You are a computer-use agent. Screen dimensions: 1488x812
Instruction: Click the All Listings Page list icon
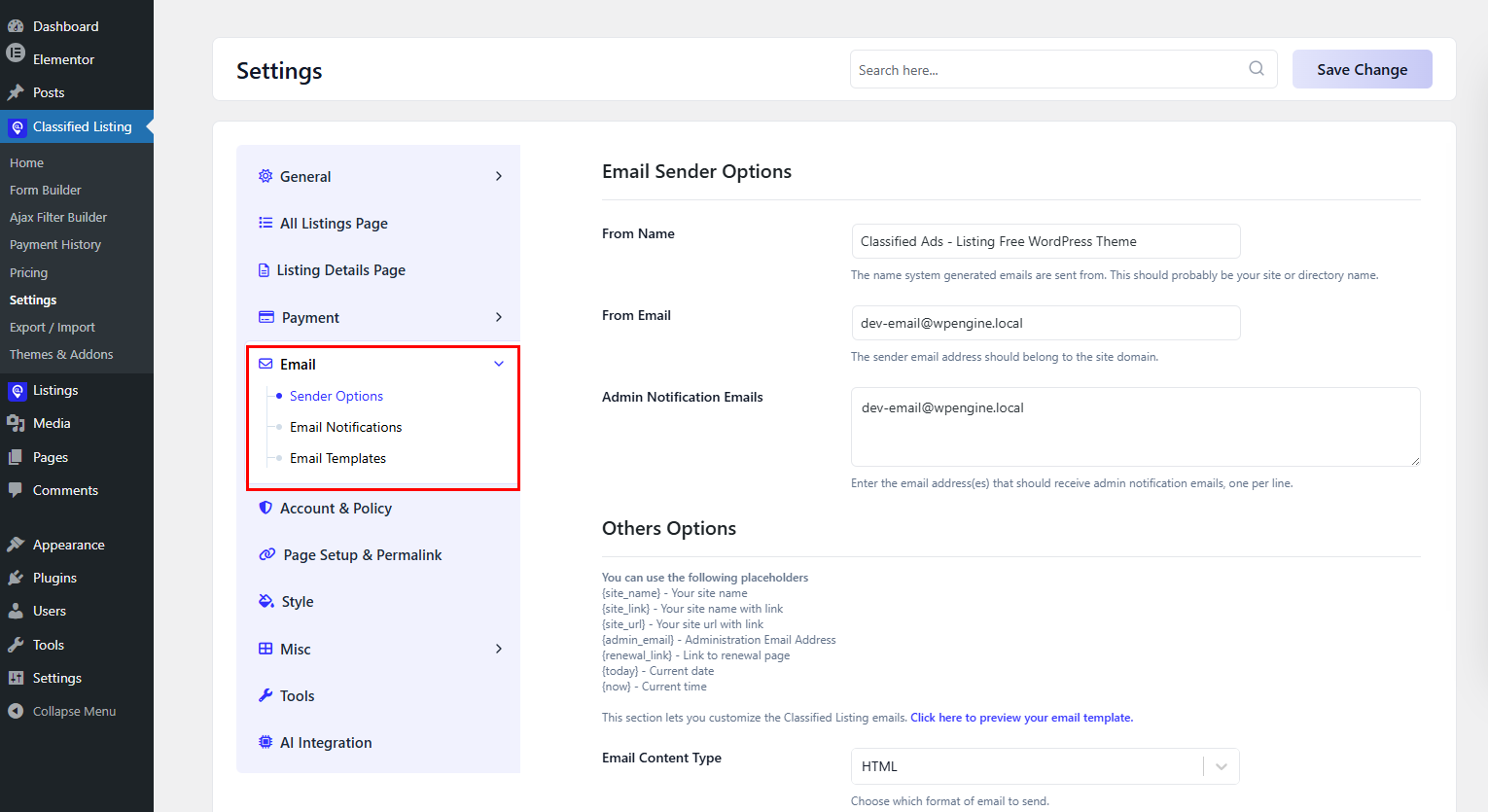coord(266,223)
